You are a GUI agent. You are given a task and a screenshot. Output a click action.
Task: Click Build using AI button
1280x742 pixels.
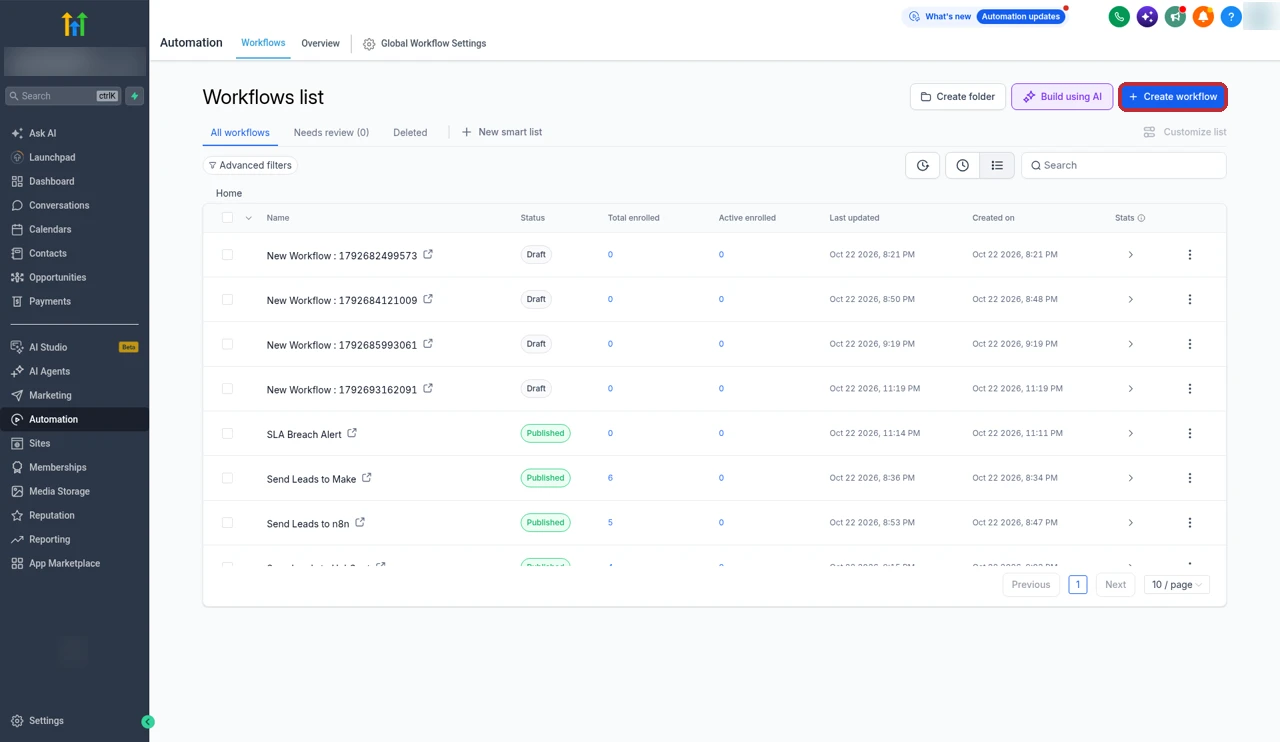point(1062,97)
